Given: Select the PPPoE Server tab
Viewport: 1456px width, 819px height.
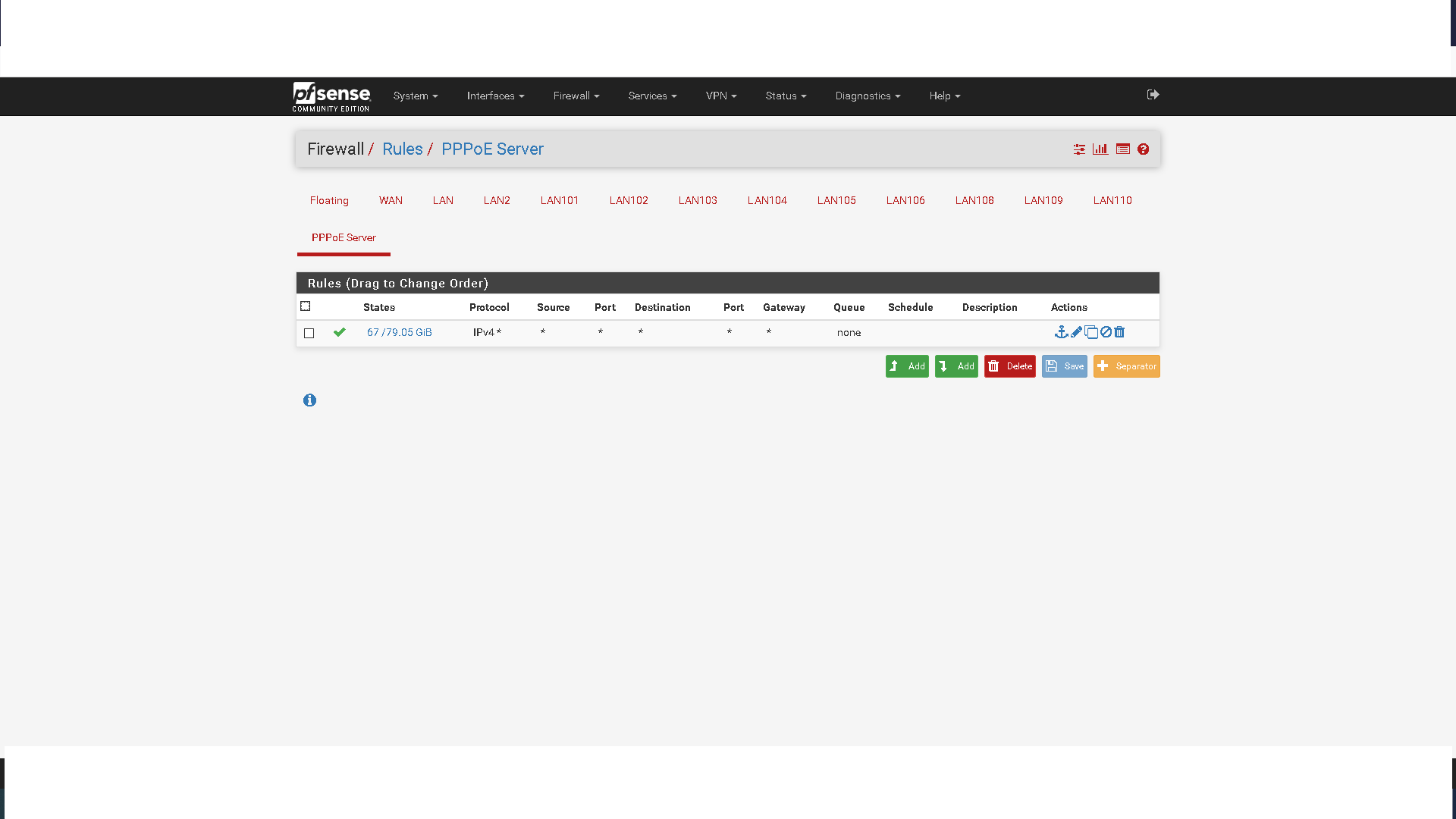Looking at the screenshot, I should click(x=344, y=237).
